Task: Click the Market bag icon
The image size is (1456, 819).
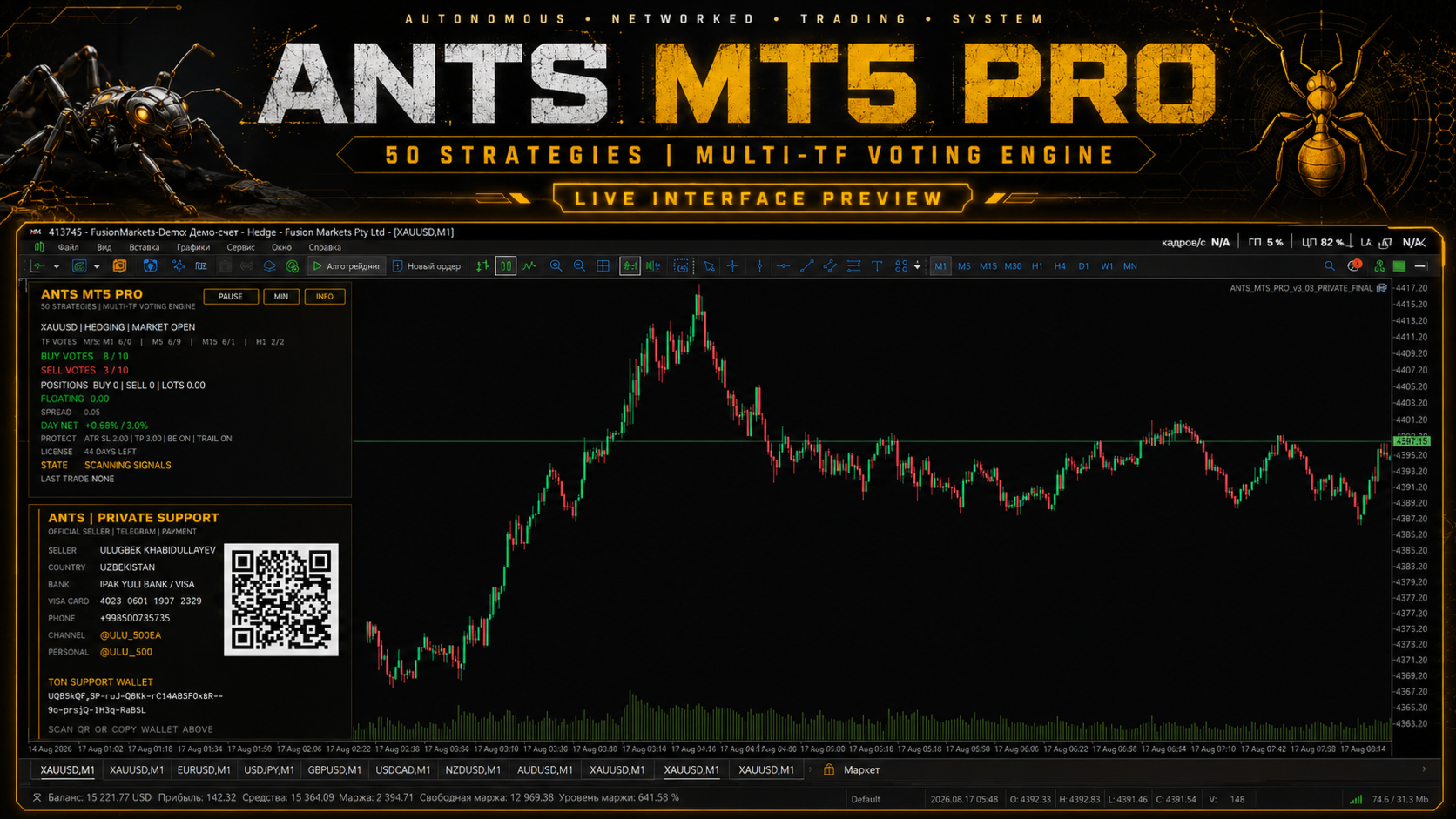Action: coord(829,769)
